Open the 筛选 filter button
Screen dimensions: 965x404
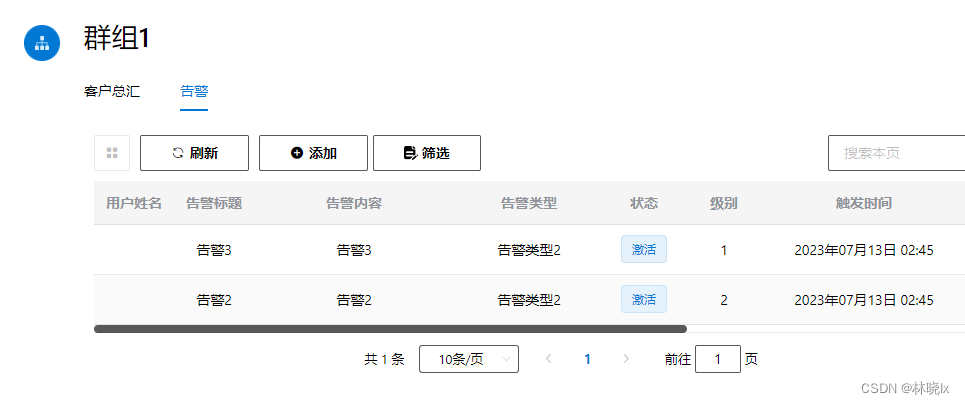coord(427,153)
